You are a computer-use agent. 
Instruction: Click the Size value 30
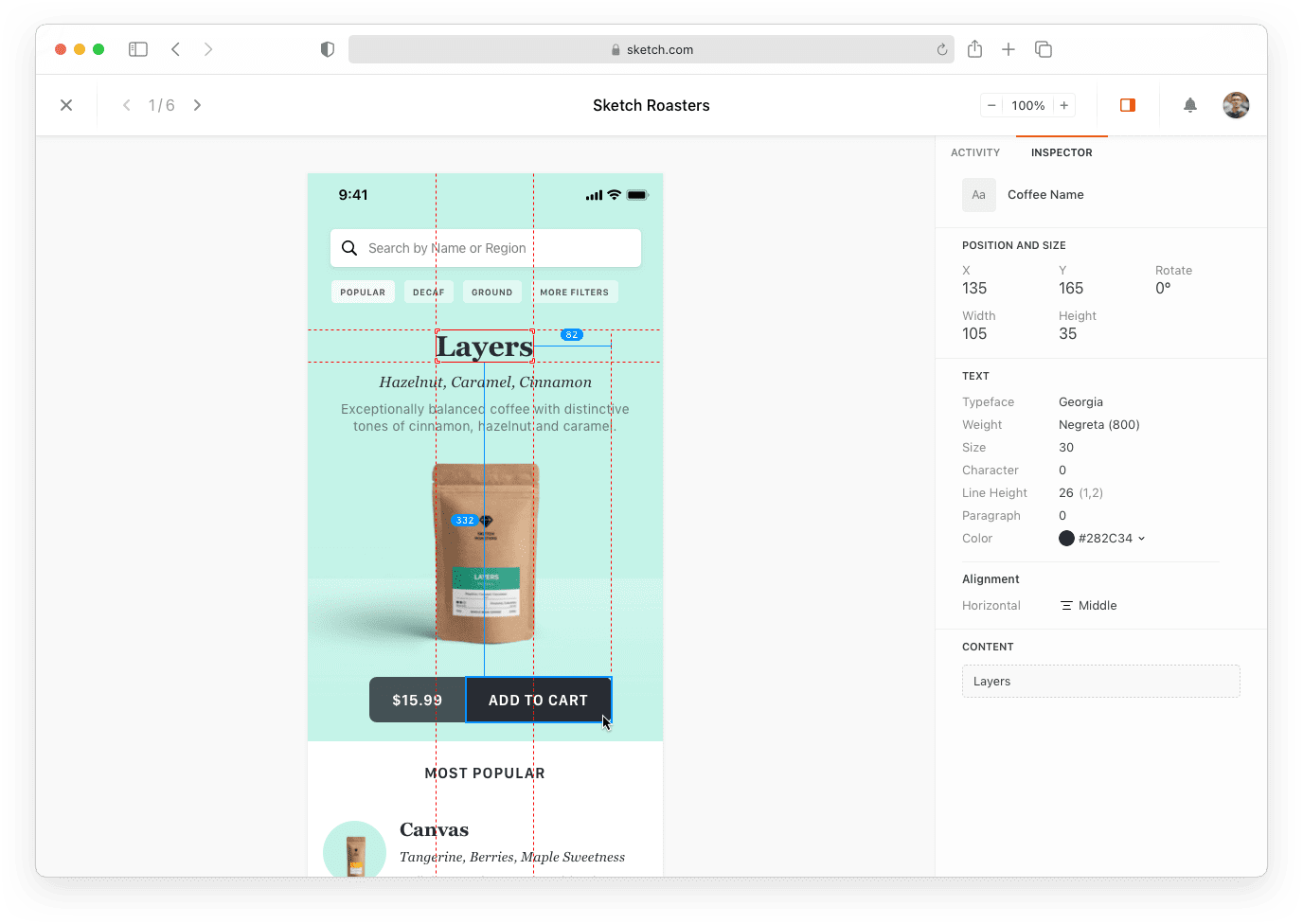[1066, 448]
